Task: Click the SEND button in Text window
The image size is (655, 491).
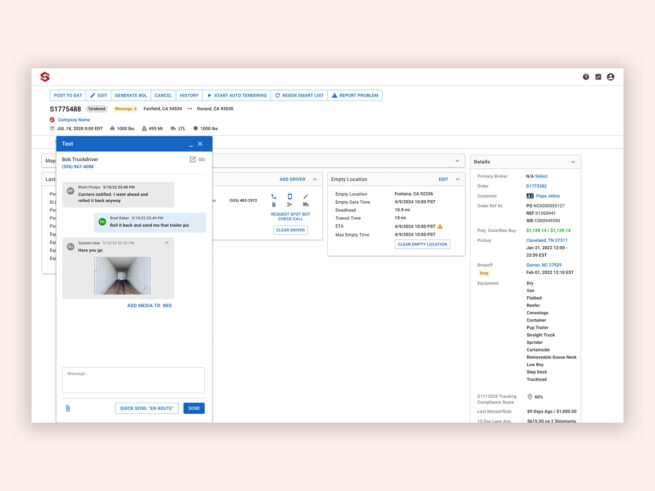Action: (x=194, y=408)
